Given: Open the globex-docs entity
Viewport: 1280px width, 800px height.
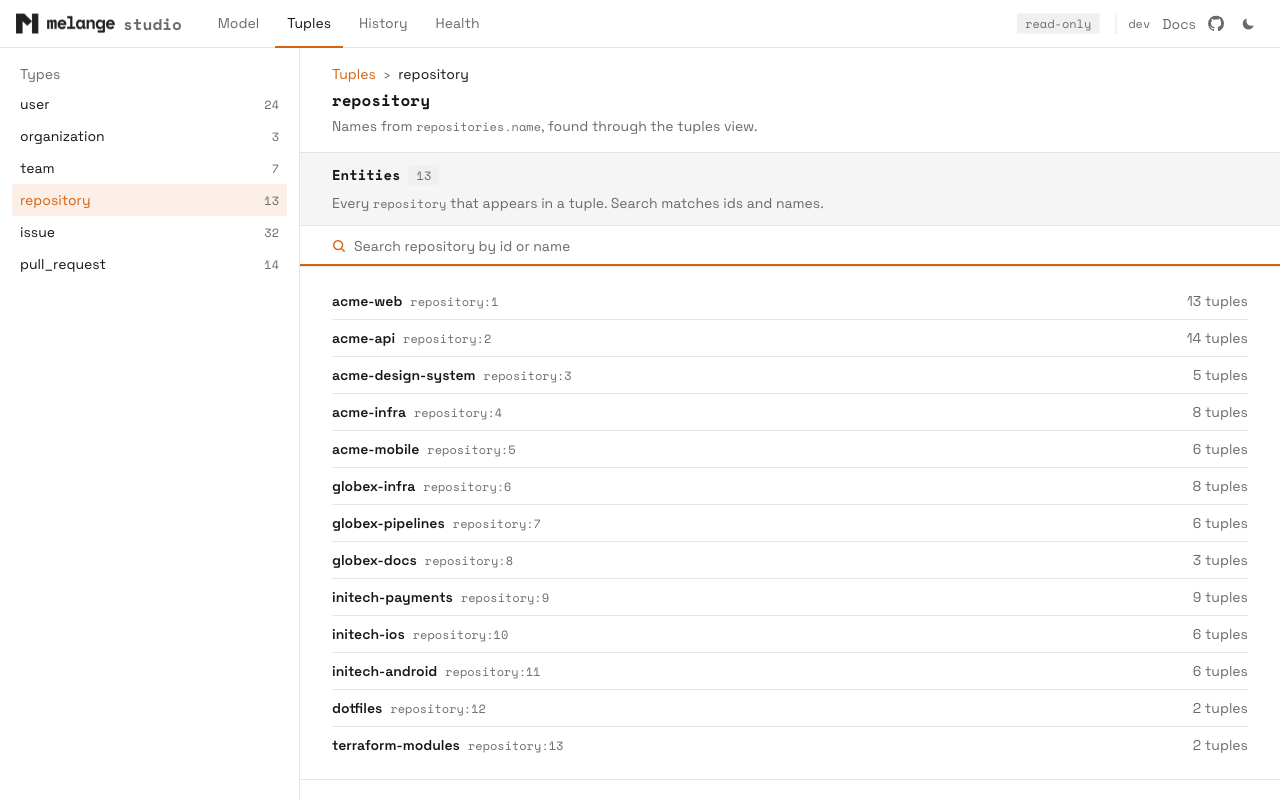Looking at the screenshot, I should (790, 560).
